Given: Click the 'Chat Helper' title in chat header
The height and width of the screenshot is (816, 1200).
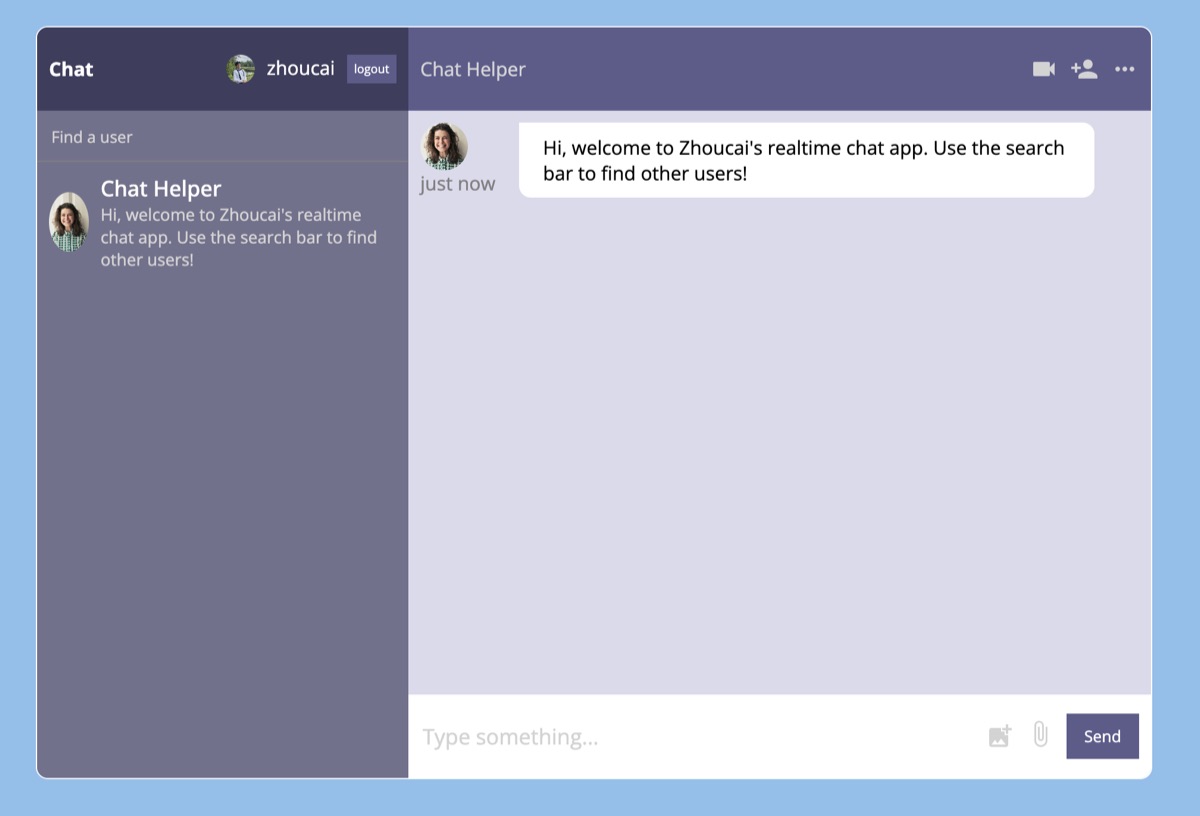Looking at the screenshot, I should point(473,69).
